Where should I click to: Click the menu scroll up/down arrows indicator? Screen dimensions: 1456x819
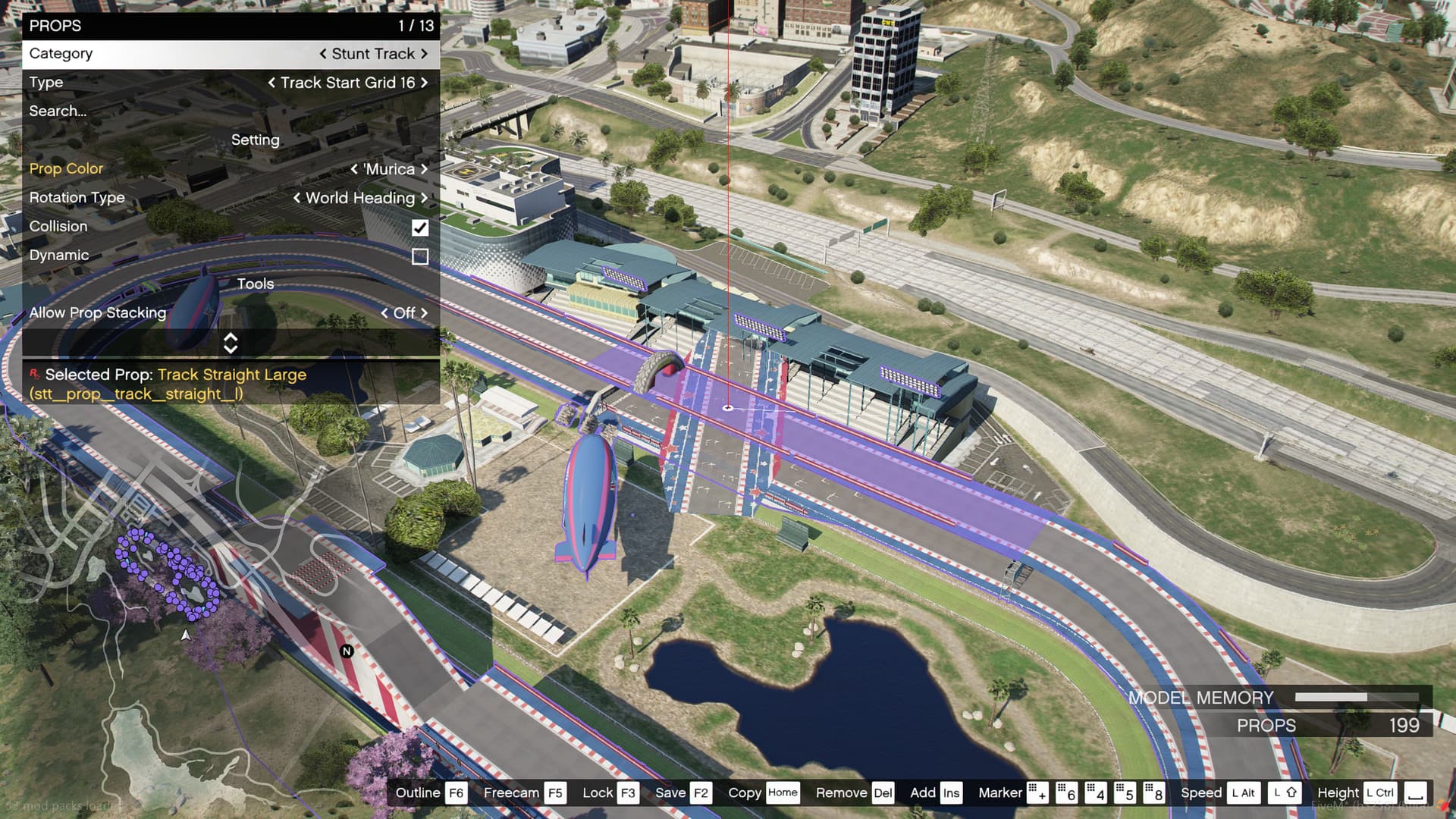[231, 343]
